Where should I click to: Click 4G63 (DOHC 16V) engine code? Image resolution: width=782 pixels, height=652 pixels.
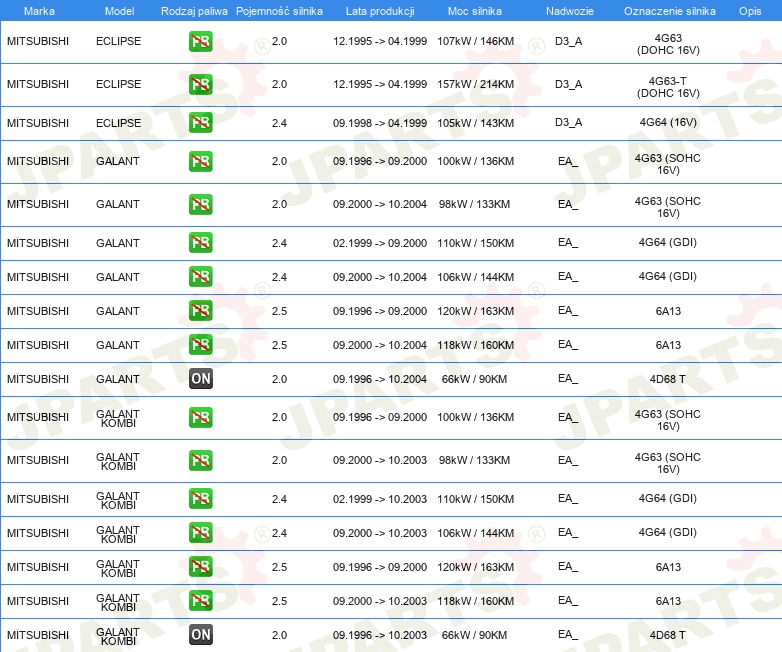tap(668, 44)
